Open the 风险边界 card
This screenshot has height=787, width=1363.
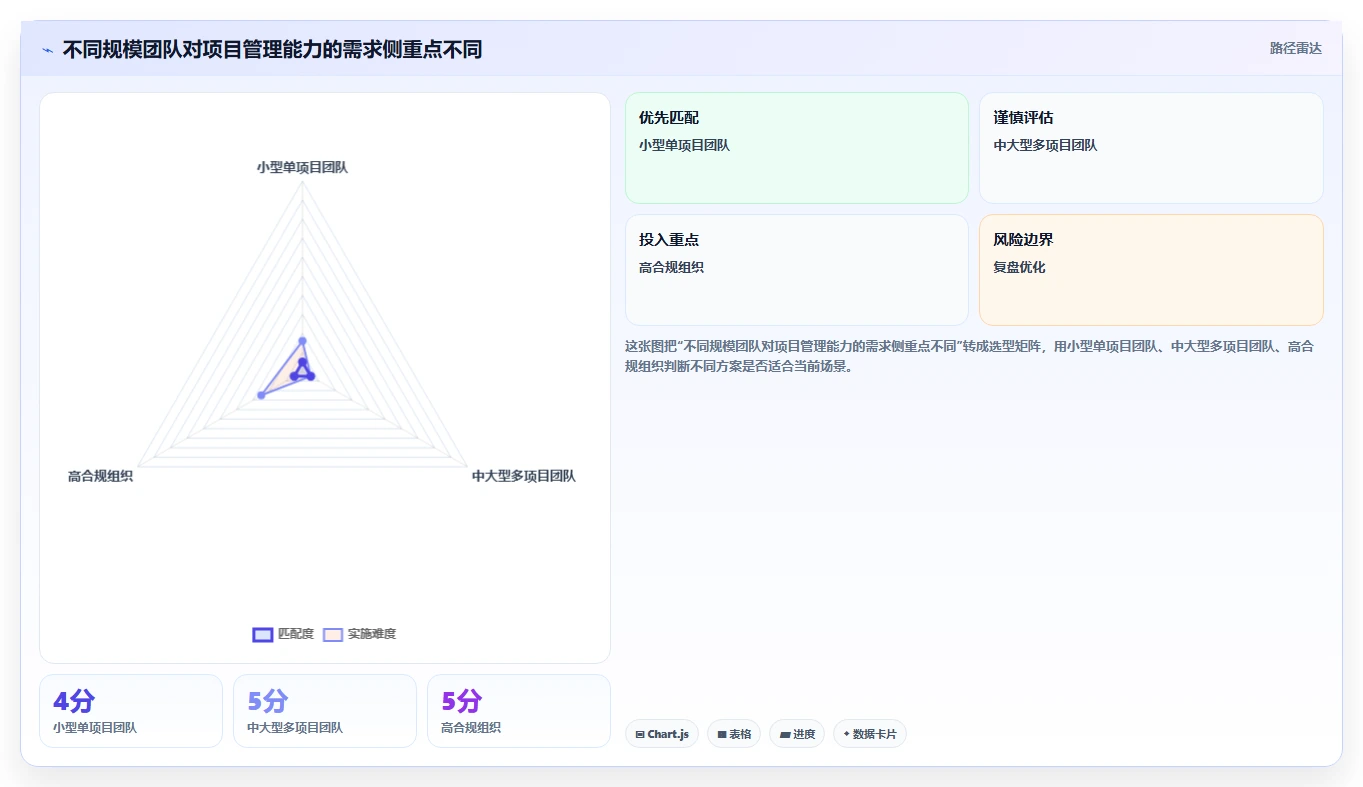1151,270
